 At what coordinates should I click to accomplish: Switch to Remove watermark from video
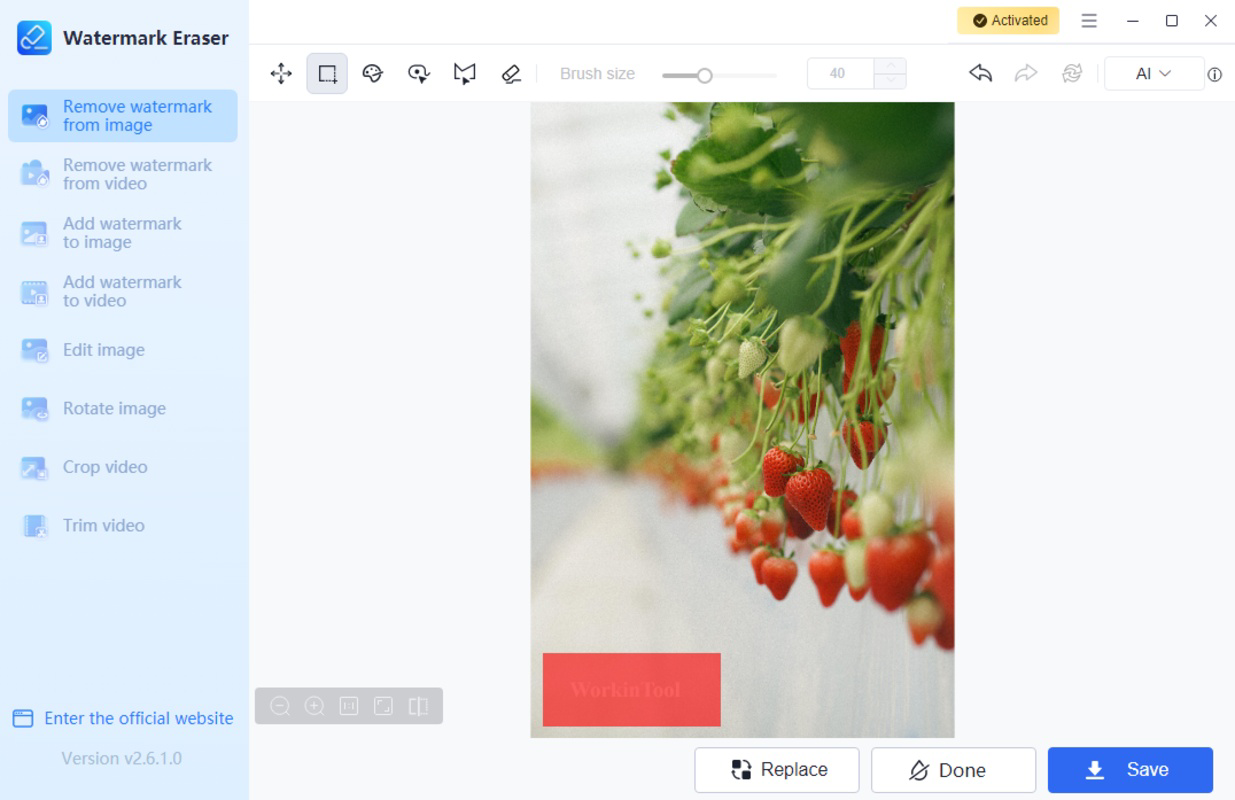(x=122, y=174)
